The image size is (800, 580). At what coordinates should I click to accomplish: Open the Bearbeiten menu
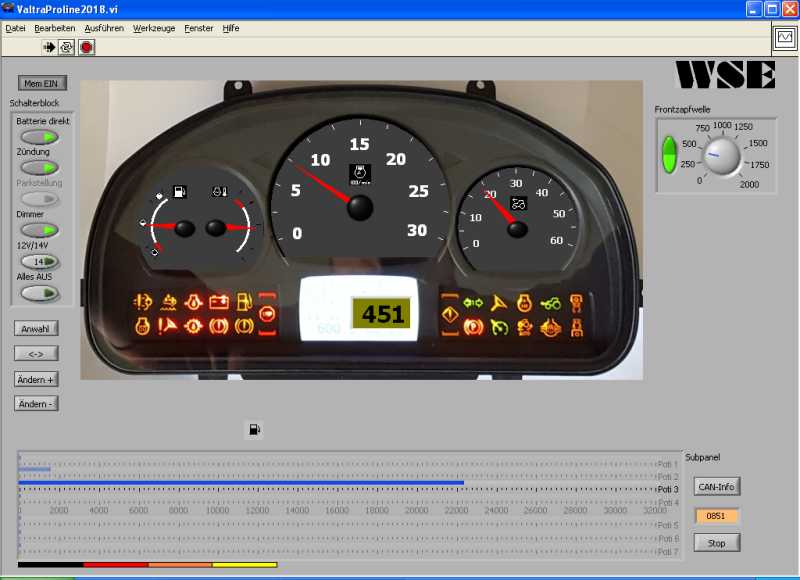(55, 29)
